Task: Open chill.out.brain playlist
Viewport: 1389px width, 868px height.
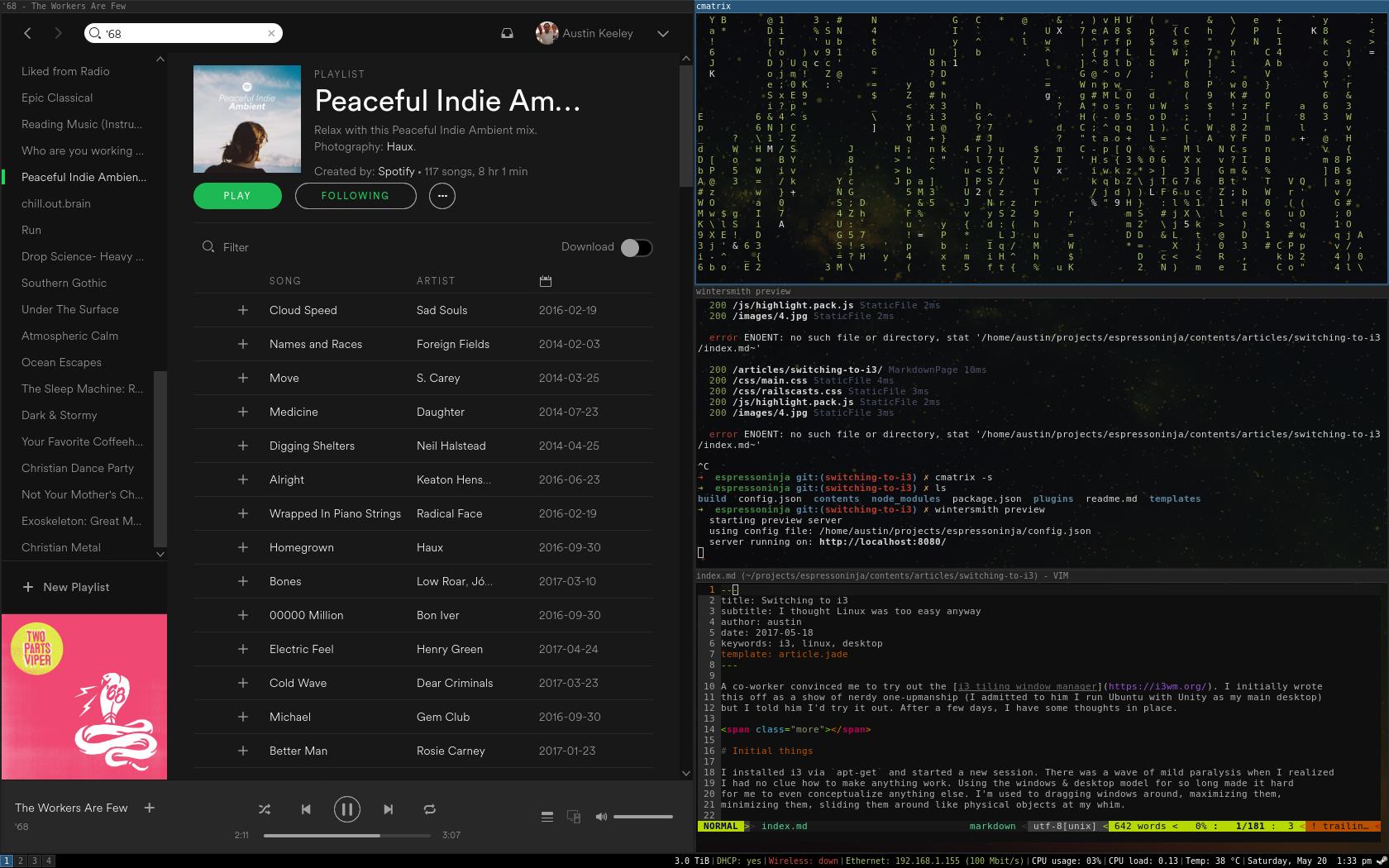Action: point(56,203)
